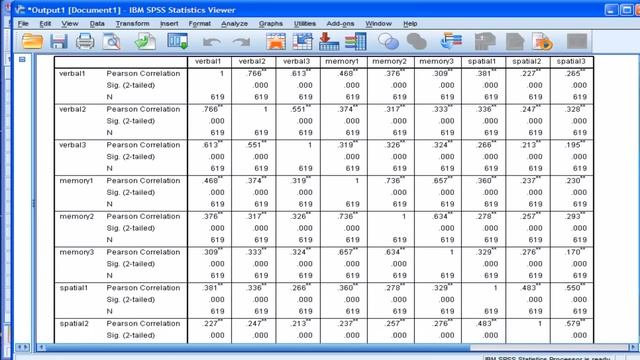
Task: Click the spatial1 column header
Action: point(482,61)
